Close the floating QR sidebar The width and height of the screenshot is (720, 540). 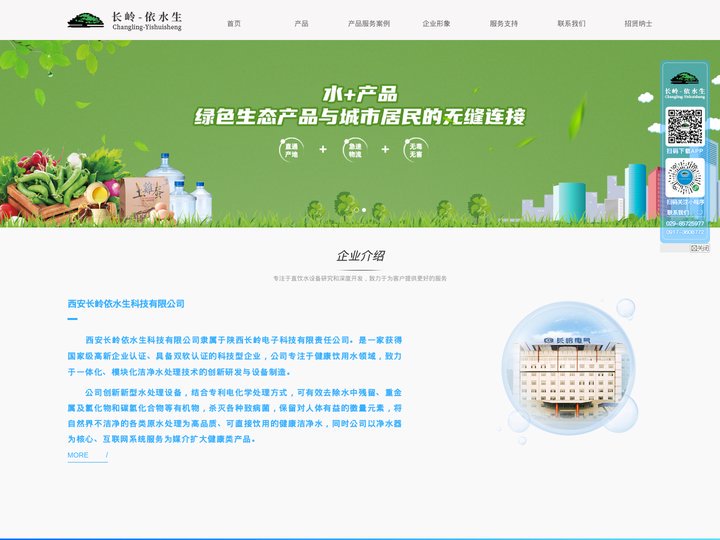(x=700, y=248)
